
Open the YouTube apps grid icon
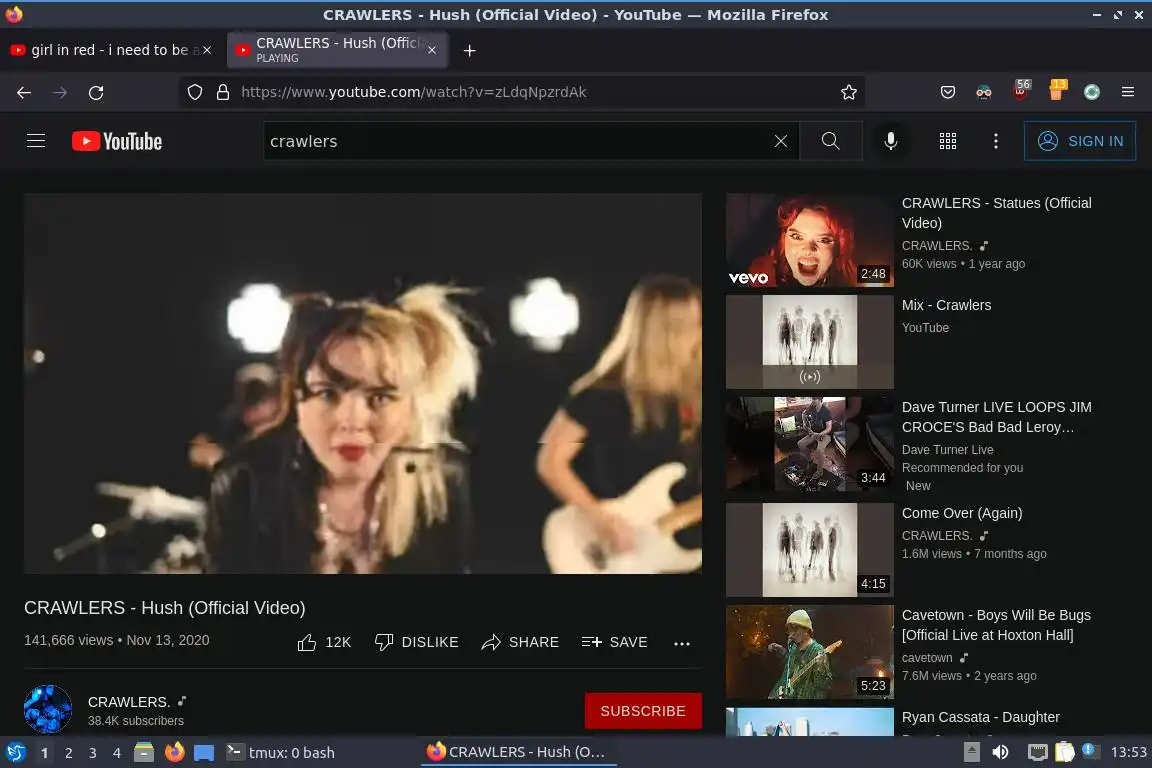point(948,141)
